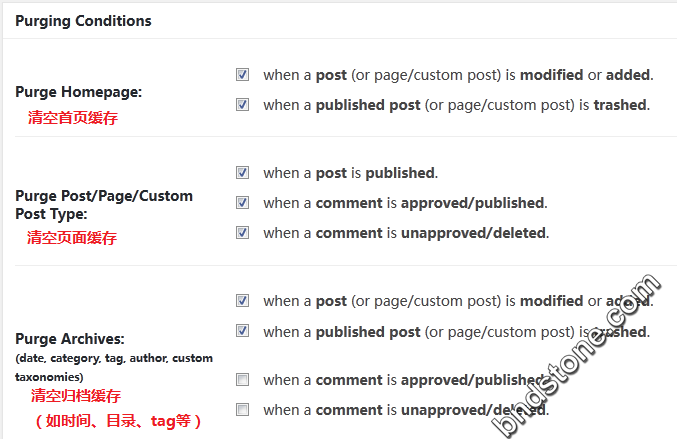677x439 pixels.
Task: Uncheck Purge Post when comment approved/published
Action: [242, 202]
